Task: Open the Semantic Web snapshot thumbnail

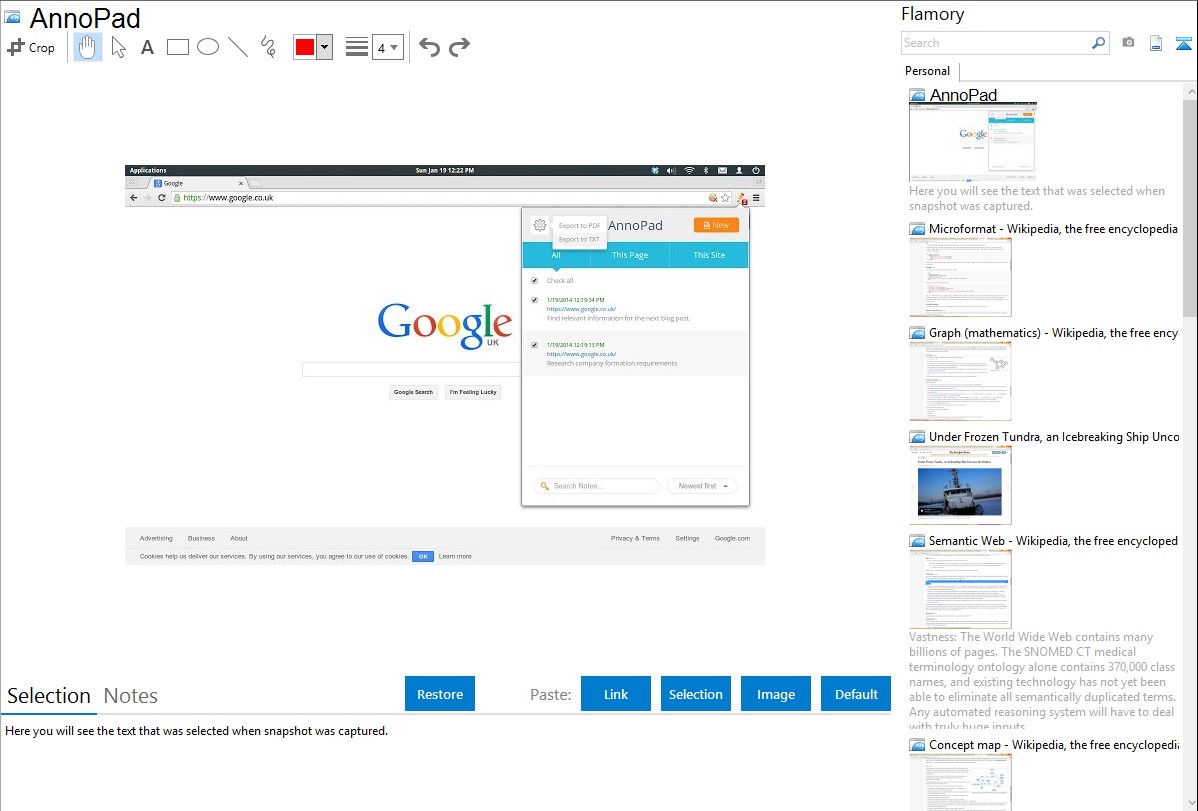Action: pos(960,589)
